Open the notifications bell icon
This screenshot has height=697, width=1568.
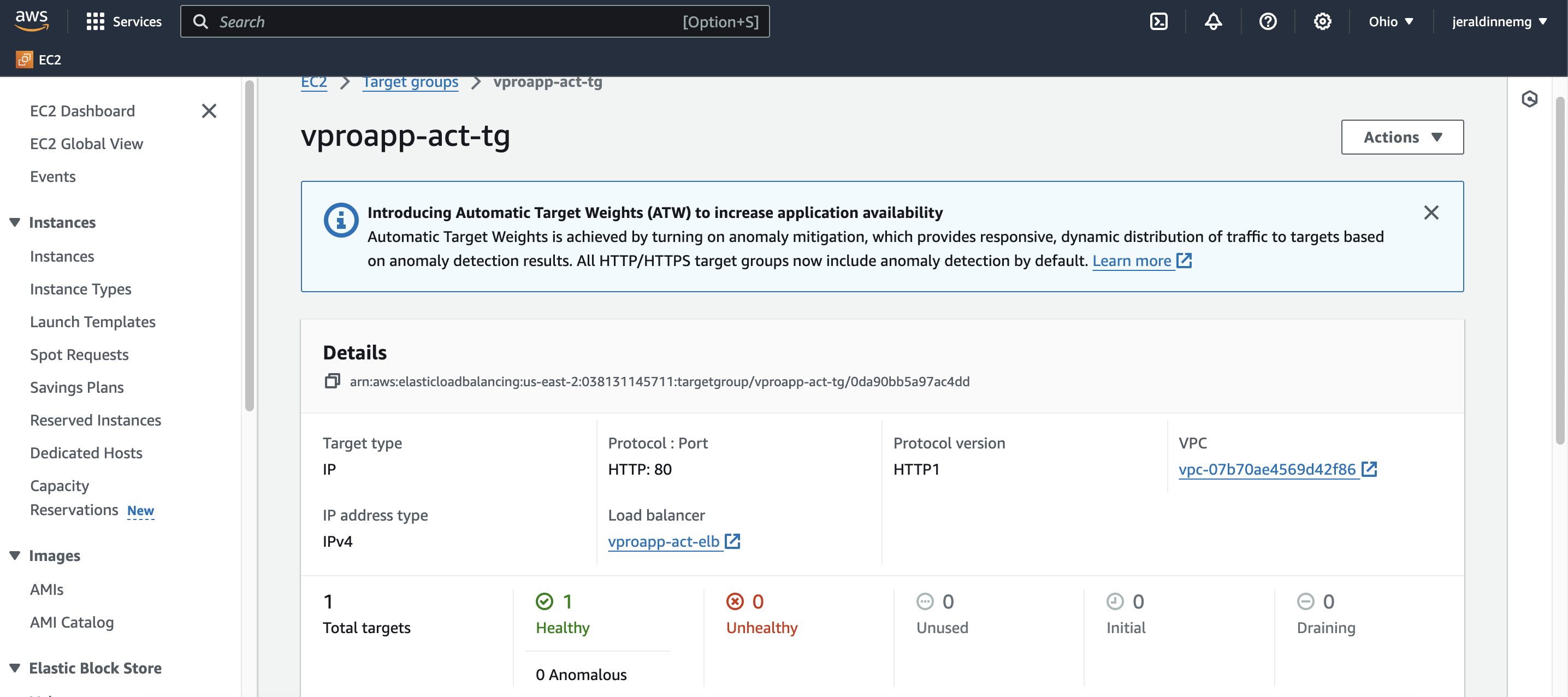(1213, 22)
